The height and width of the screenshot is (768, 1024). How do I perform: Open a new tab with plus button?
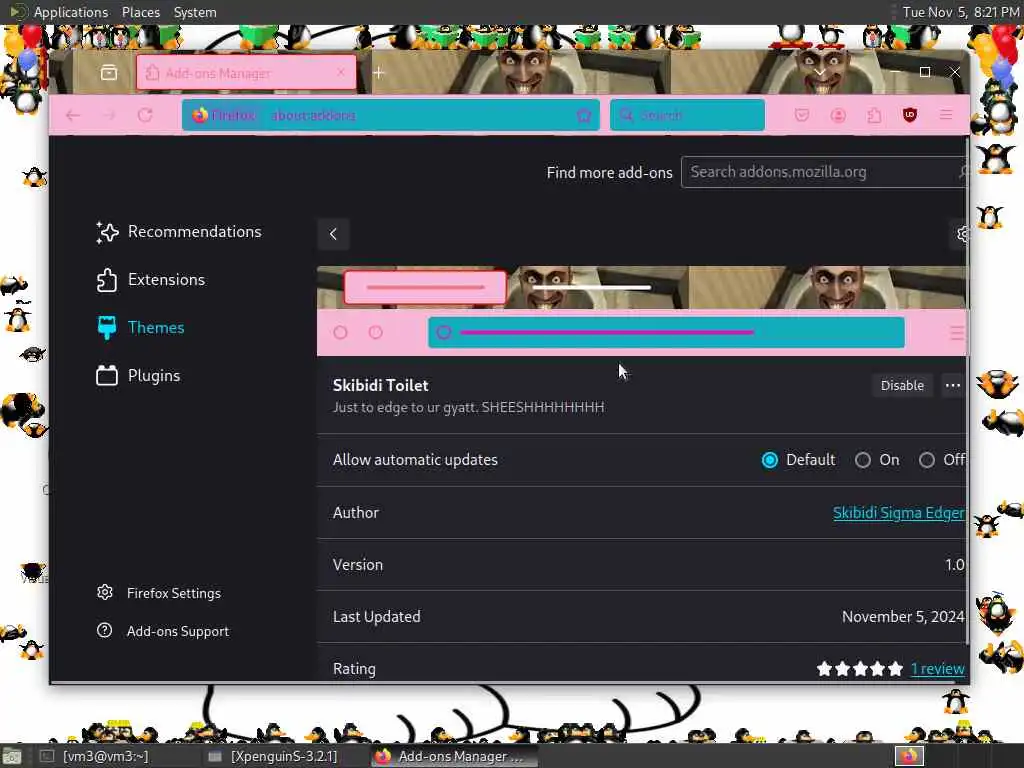[x=379, y=72]
